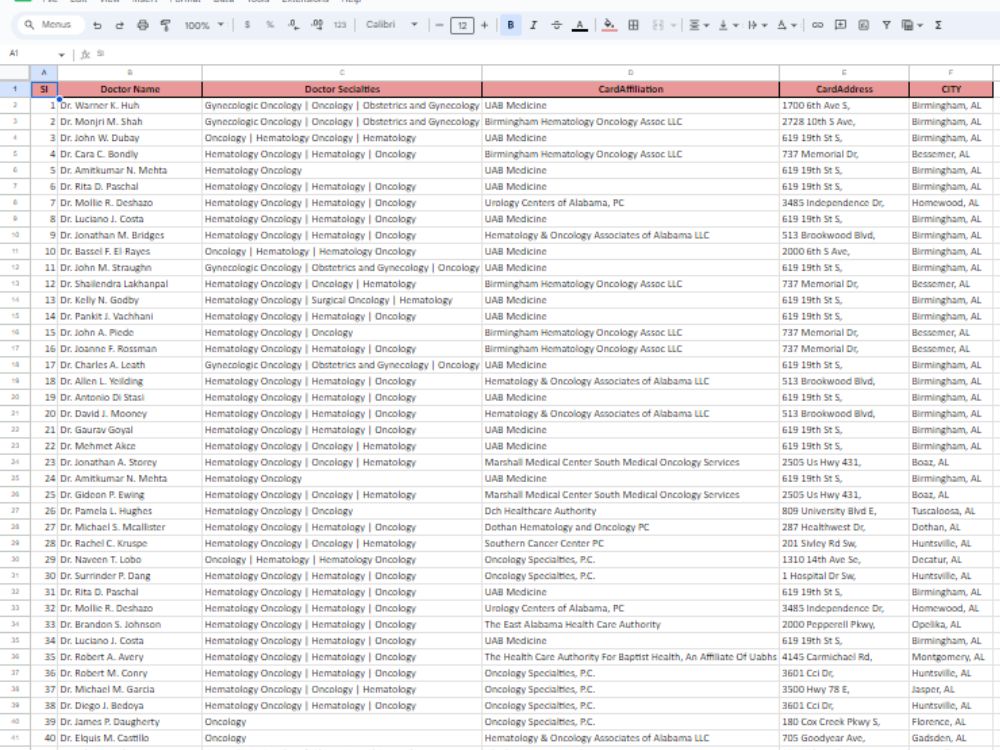Select cell Dr. Pamela L. Hughes
Image resolution: width=1000 pixels, height=750 pixels.
coord(129,511)
